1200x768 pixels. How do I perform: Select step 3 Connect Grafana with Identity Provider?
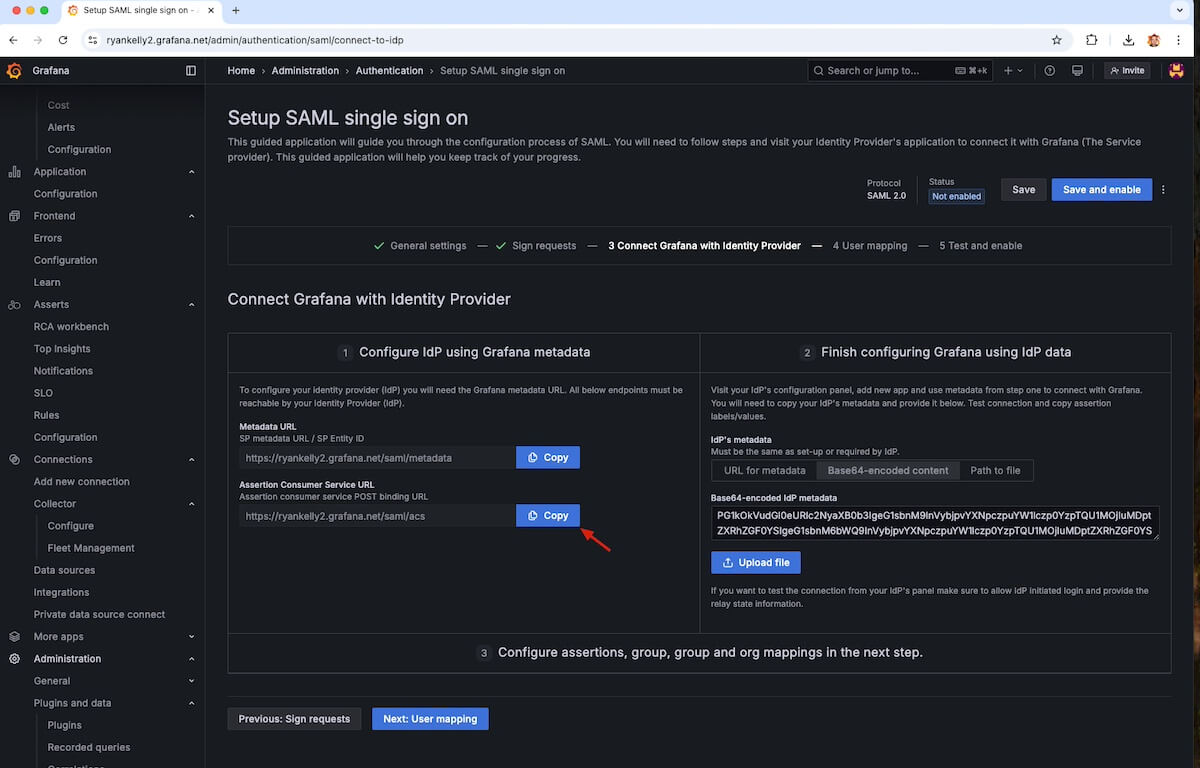point(704,246)
